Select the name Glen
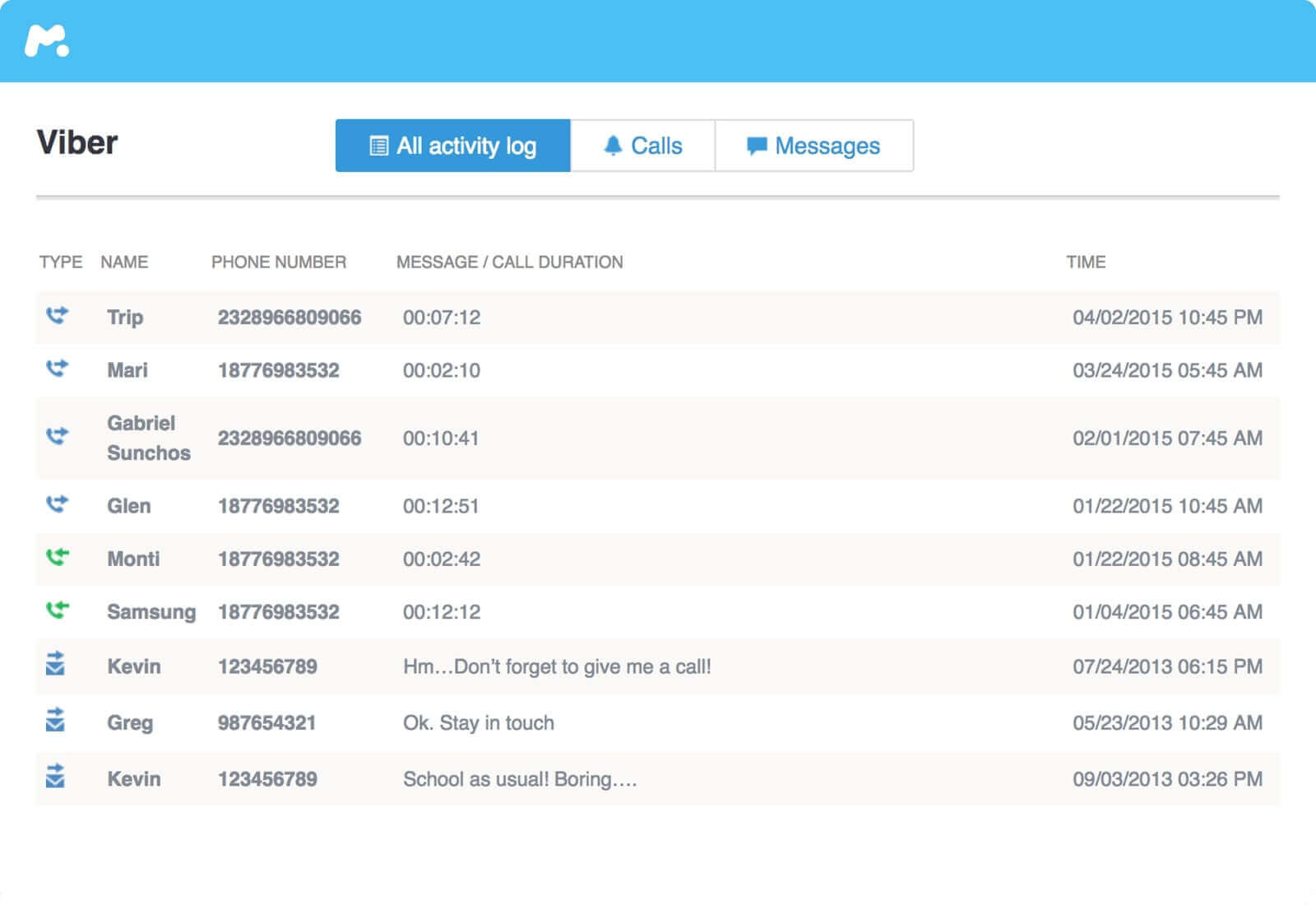This screenshot has height=905, width=1316. [x=129, y=506]
